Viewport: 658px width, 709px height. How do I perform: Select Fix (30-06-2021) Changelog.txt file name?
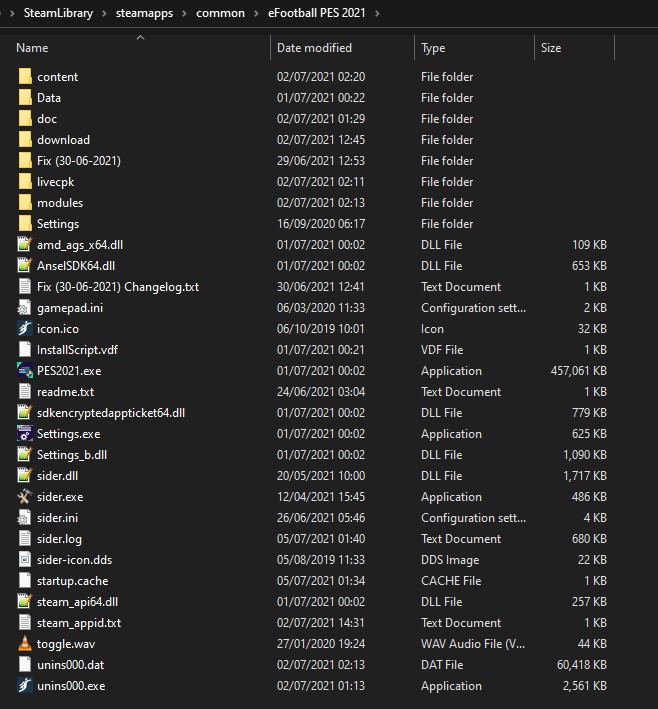coord(118,287)
